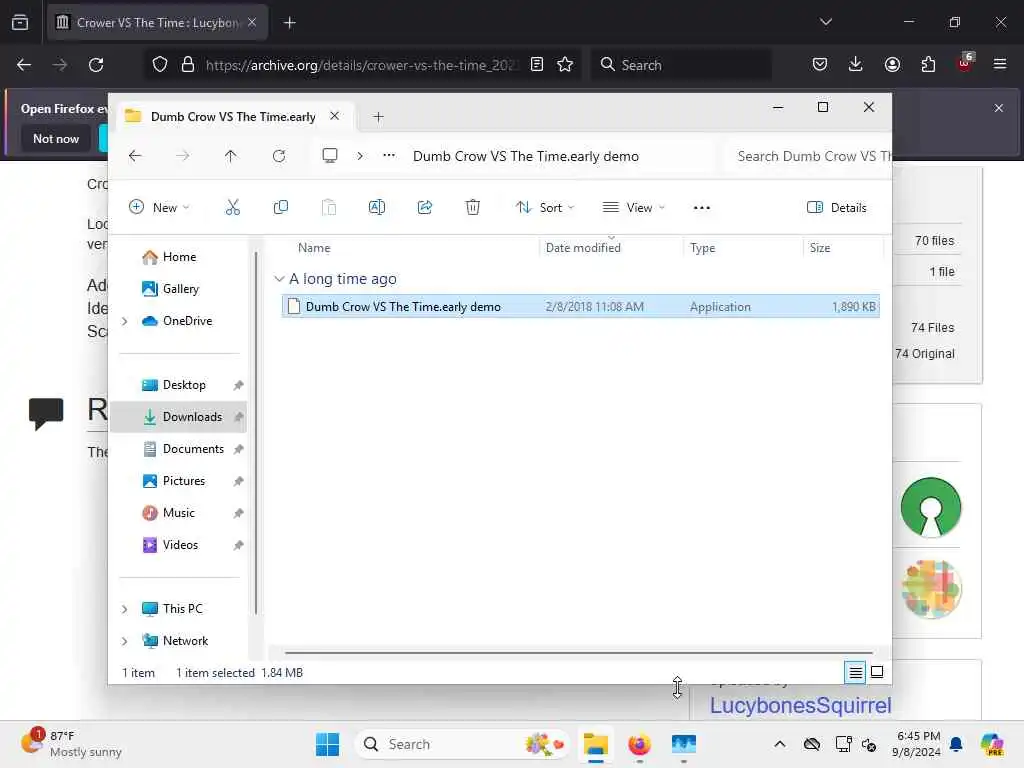This screenshot has height=768, width=1024.
Task: Open Pictures in the navigation pane
Action: [x=184, y=481]
